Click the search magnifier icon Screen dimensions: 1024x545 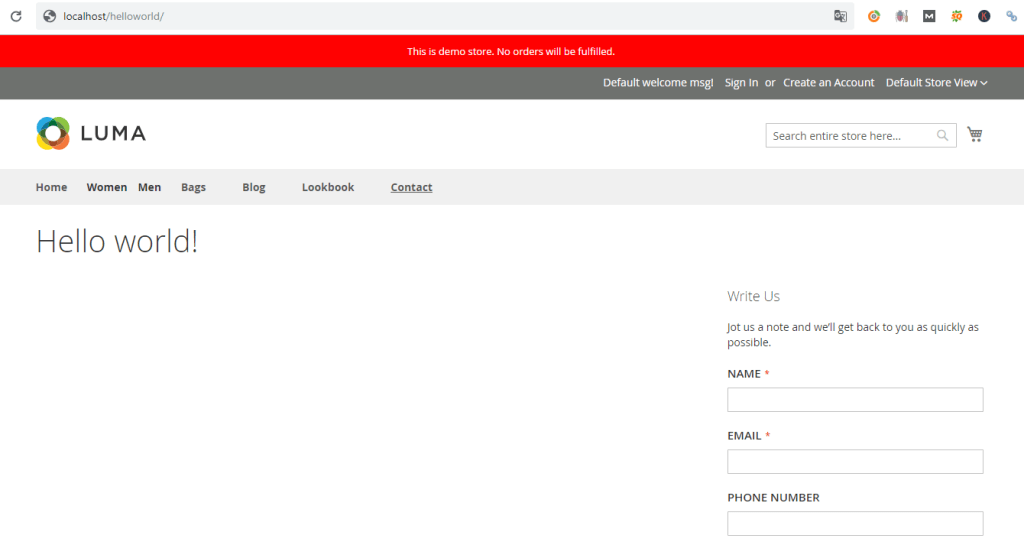(x=942, y=135)
